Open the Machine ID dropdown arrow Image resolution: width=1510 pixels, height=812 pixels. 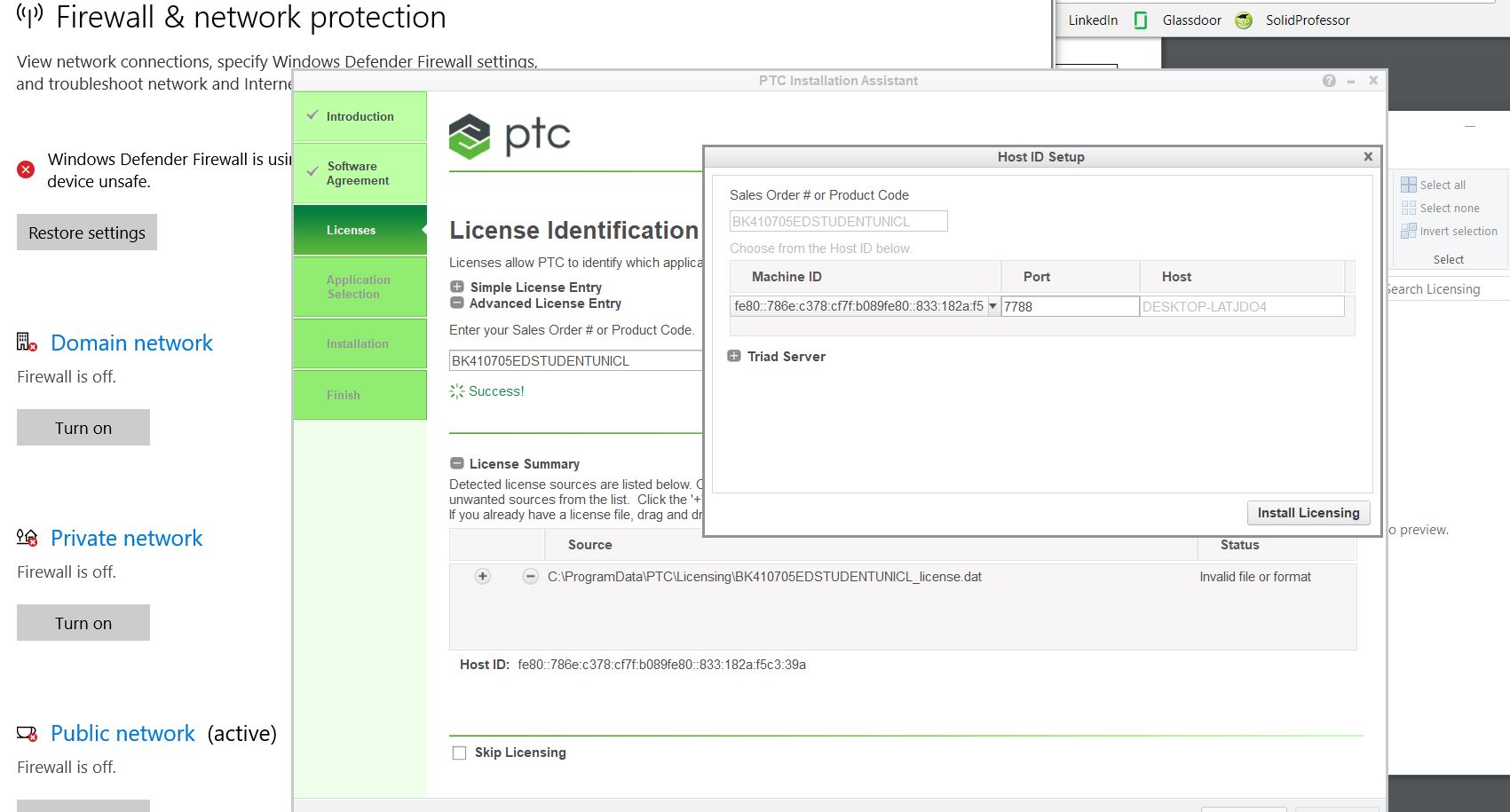click(992, 306)
